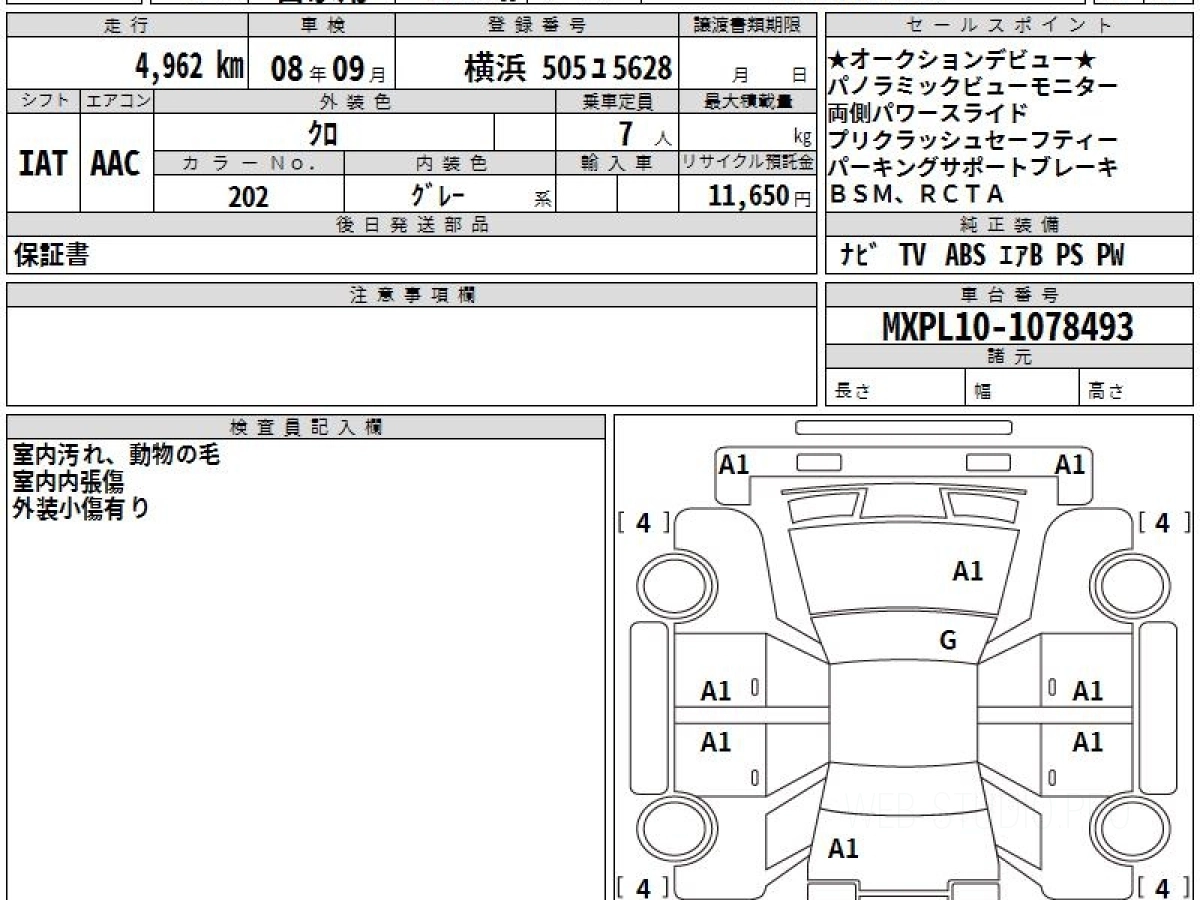Select the 最大積載量 header
This screenshot has width=1200, height=900.
(748, 101)
